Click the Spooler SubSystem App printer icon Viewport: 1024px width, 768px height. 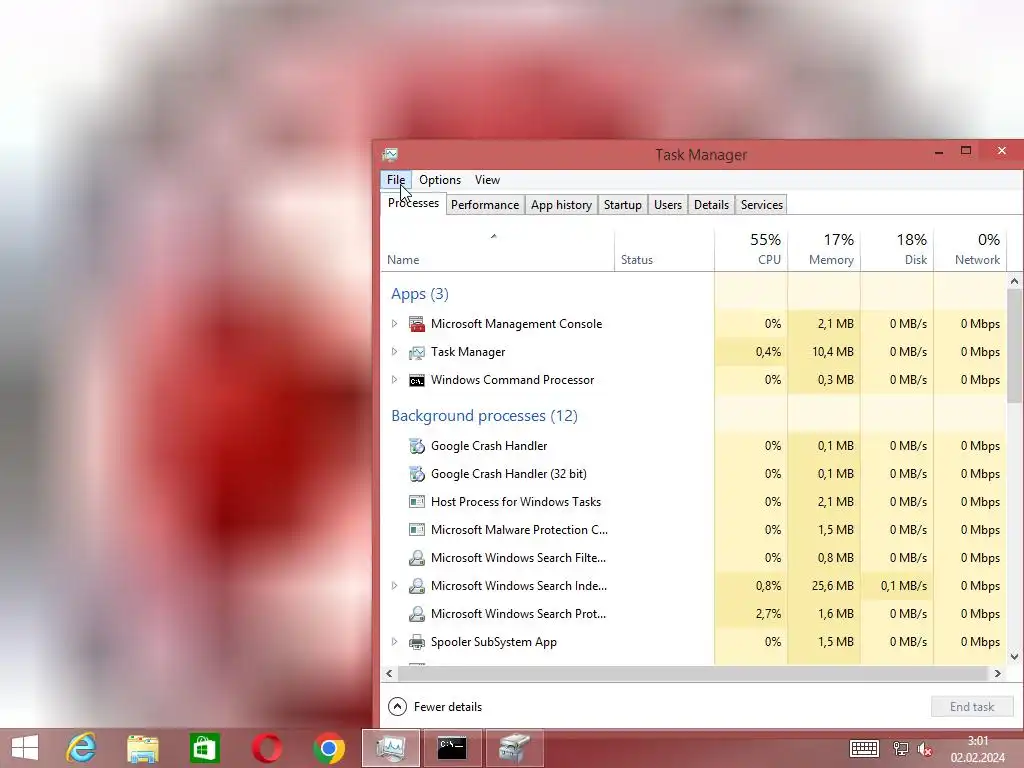pos(417,642)
